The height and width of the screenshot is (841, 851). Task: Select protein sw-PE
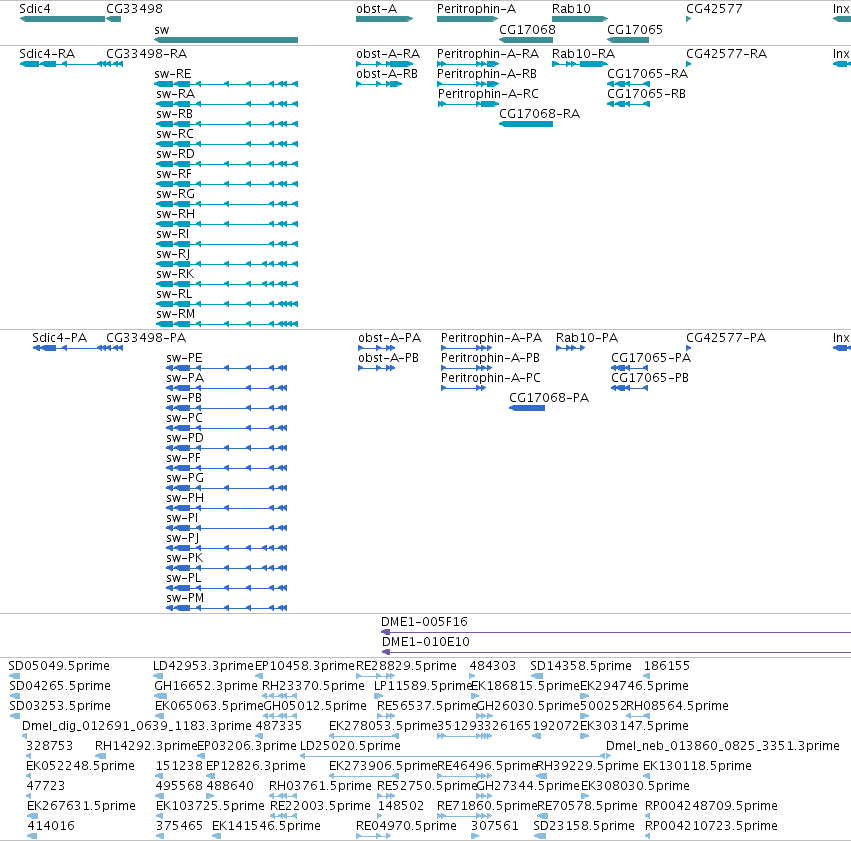pyautogui.click(x=226, y=368)
